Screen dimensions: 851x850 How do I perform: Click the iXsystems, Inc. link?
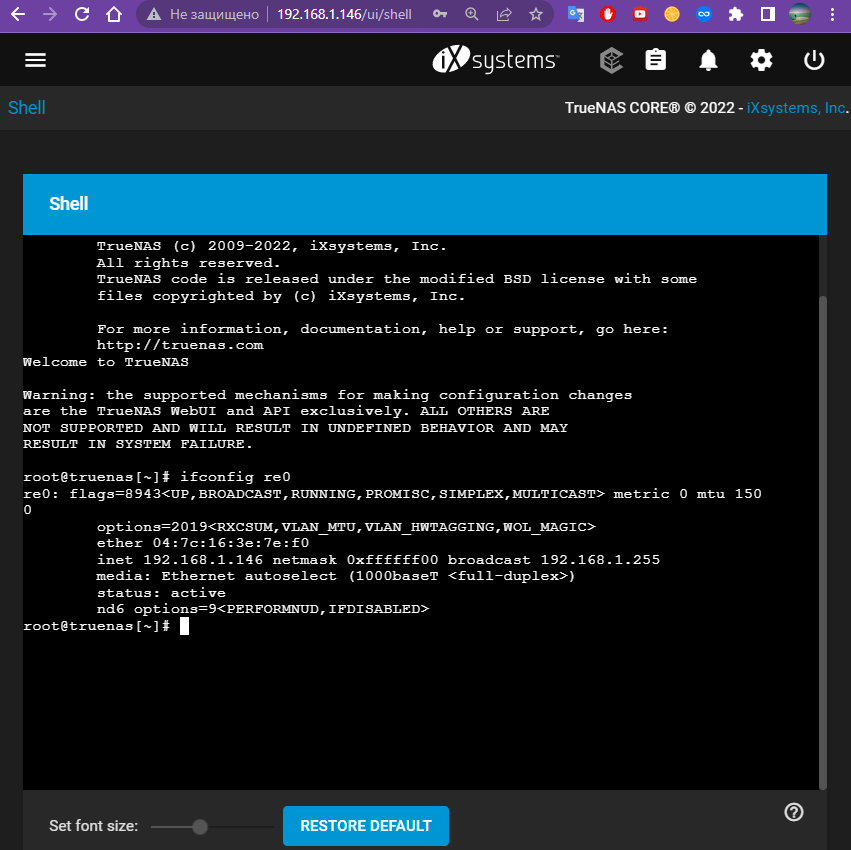coord(797,108)
